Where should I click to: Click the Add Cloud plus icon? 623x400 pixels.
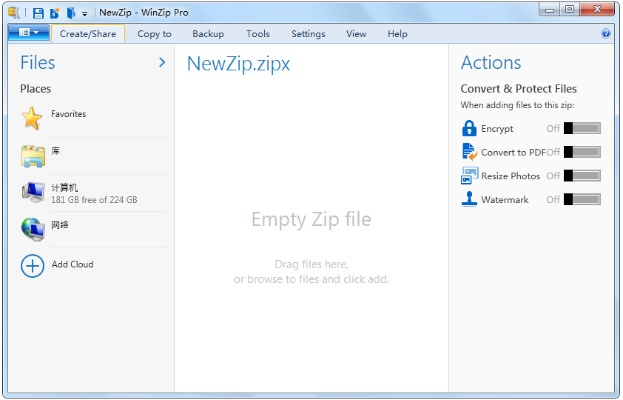tap(33, 265)
